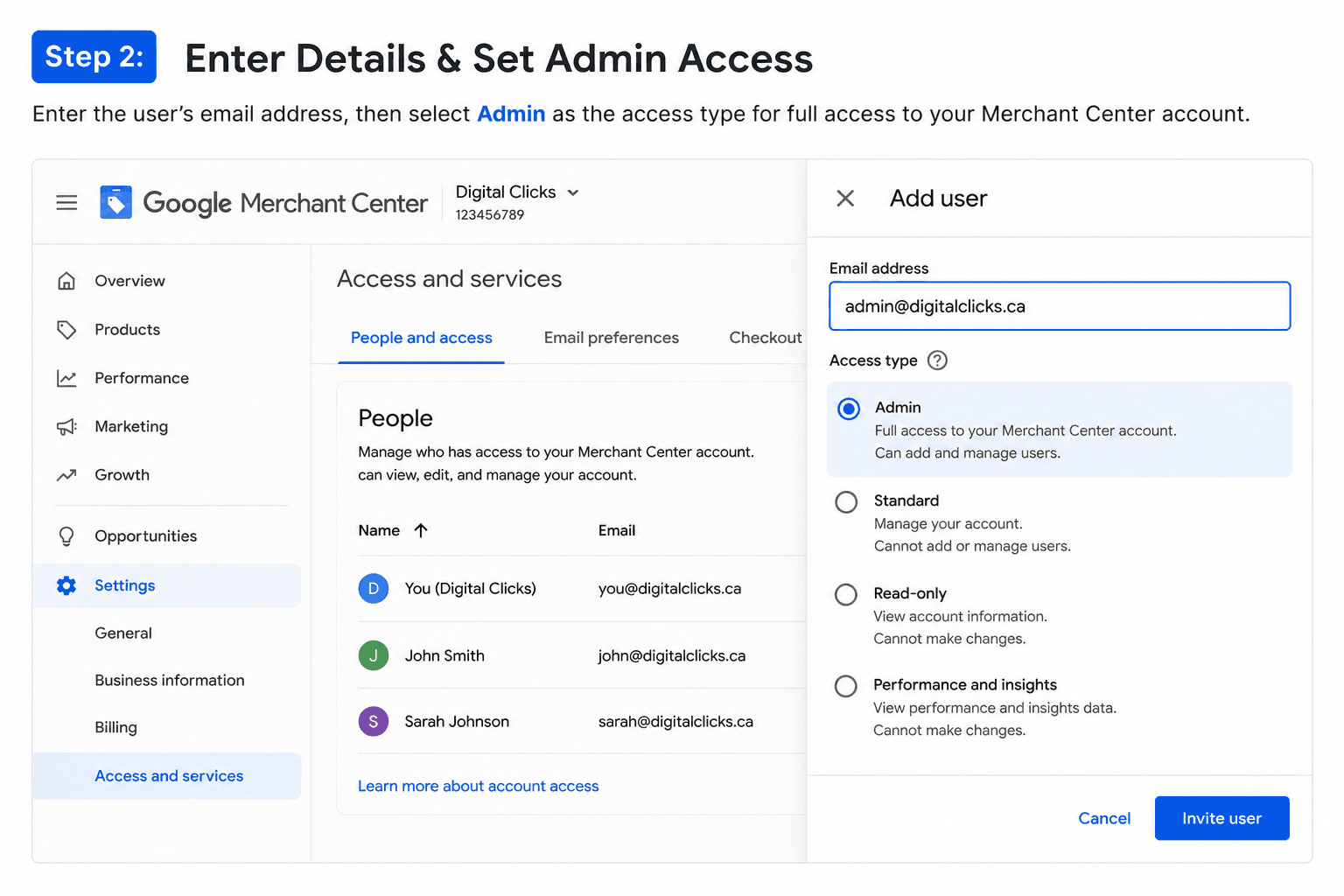The width and height of the screenshot is (1344, 896).
Task: Open the hamburger navigation menu
Action: tap(66, 203)
